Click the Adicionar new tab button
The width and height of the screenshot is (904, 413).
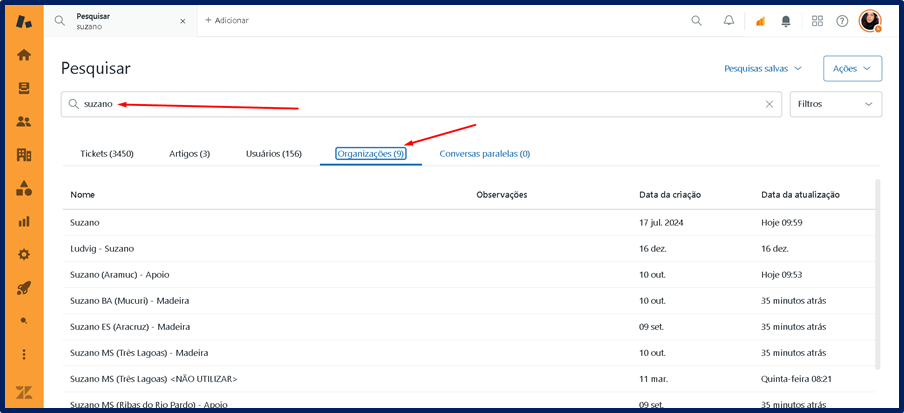tap(227, 20)
